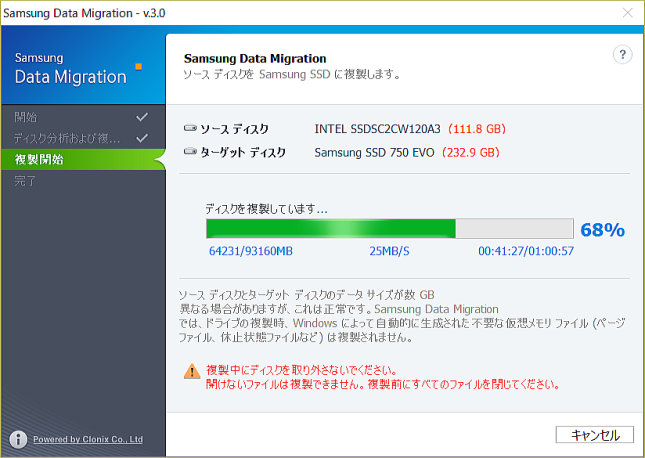The height and width of the screenshot is (458, 645).
Task: Click the checkmark next to 開始 step
Action: [x=142, y=117]
